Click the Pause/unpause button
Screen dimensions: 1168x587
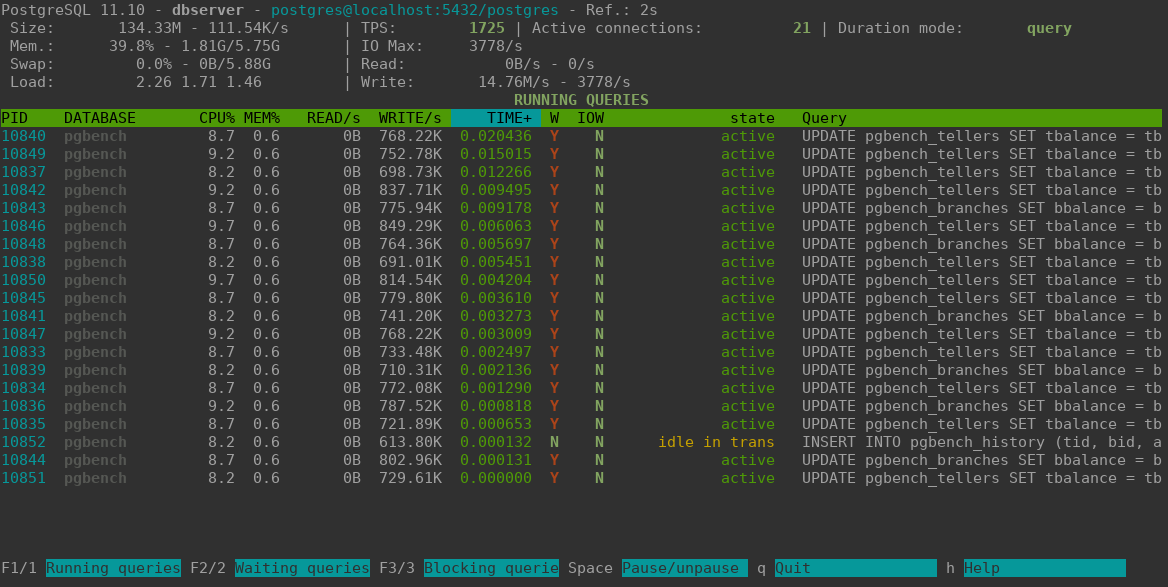685,568
